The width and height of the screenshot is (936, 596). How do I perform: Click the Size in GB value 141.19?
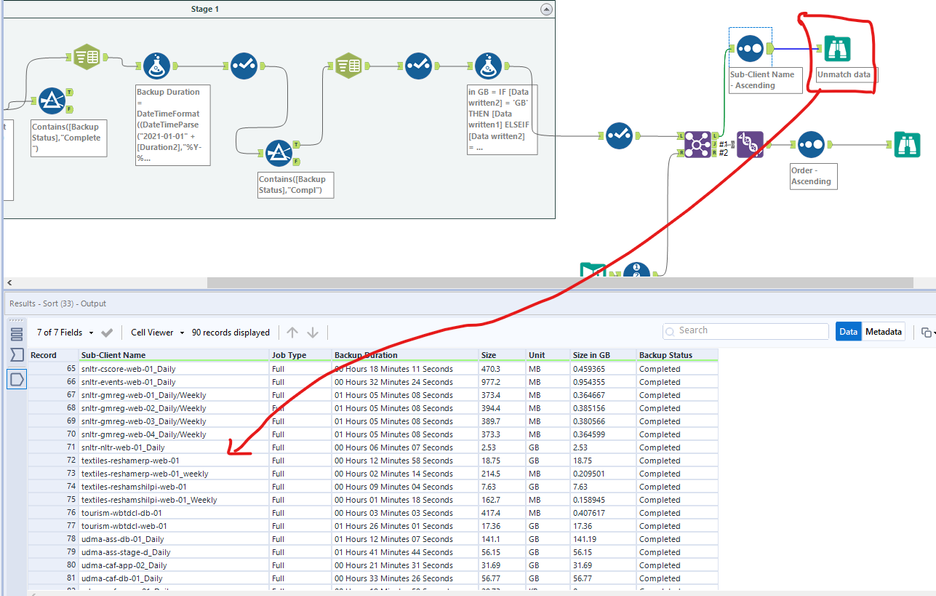pos(603,539)
